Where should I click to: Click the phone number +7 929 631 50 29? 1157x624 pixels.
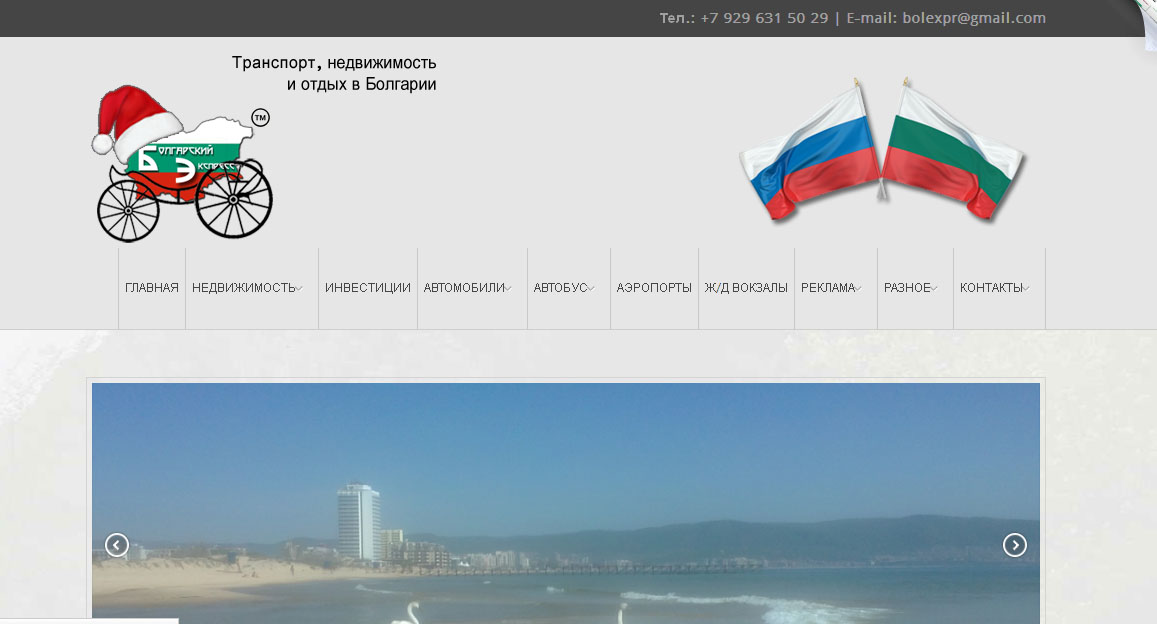pos(764,18)
